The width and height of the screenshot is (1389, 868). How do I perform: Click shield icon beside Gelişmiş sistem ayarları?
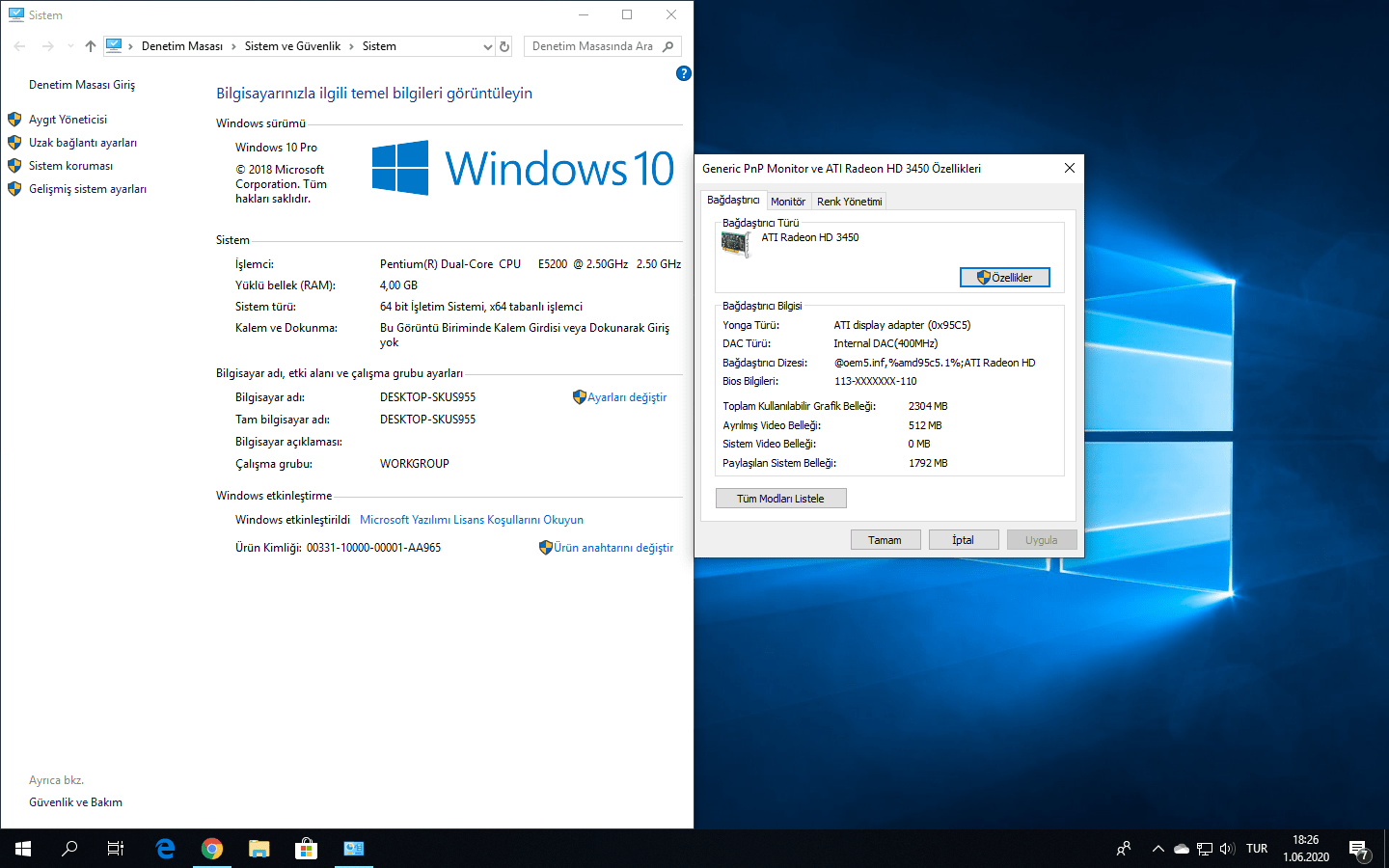click(14, 189)
